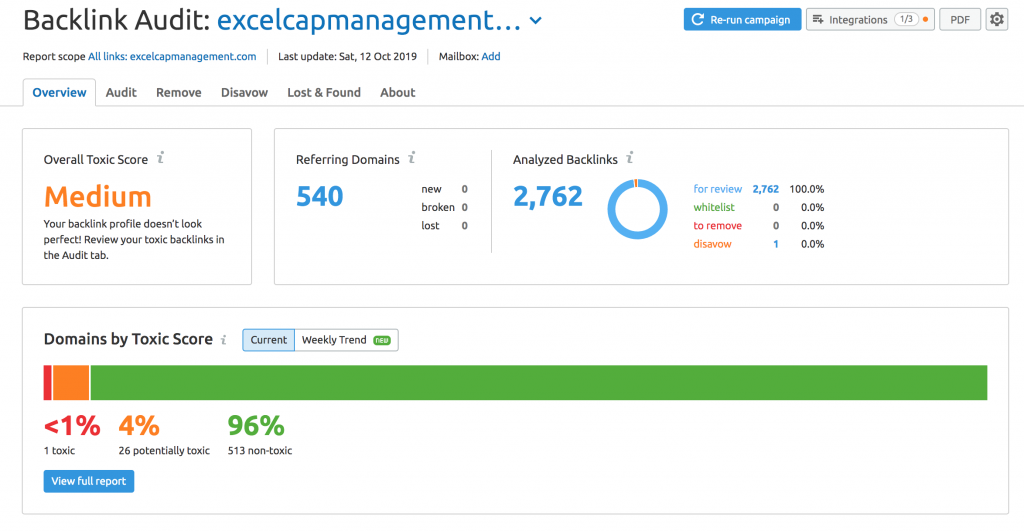Click the 96% non-toxic percentage
Image resolution: width=1024 pixels, height=531 pixels.
click(256, 426)
